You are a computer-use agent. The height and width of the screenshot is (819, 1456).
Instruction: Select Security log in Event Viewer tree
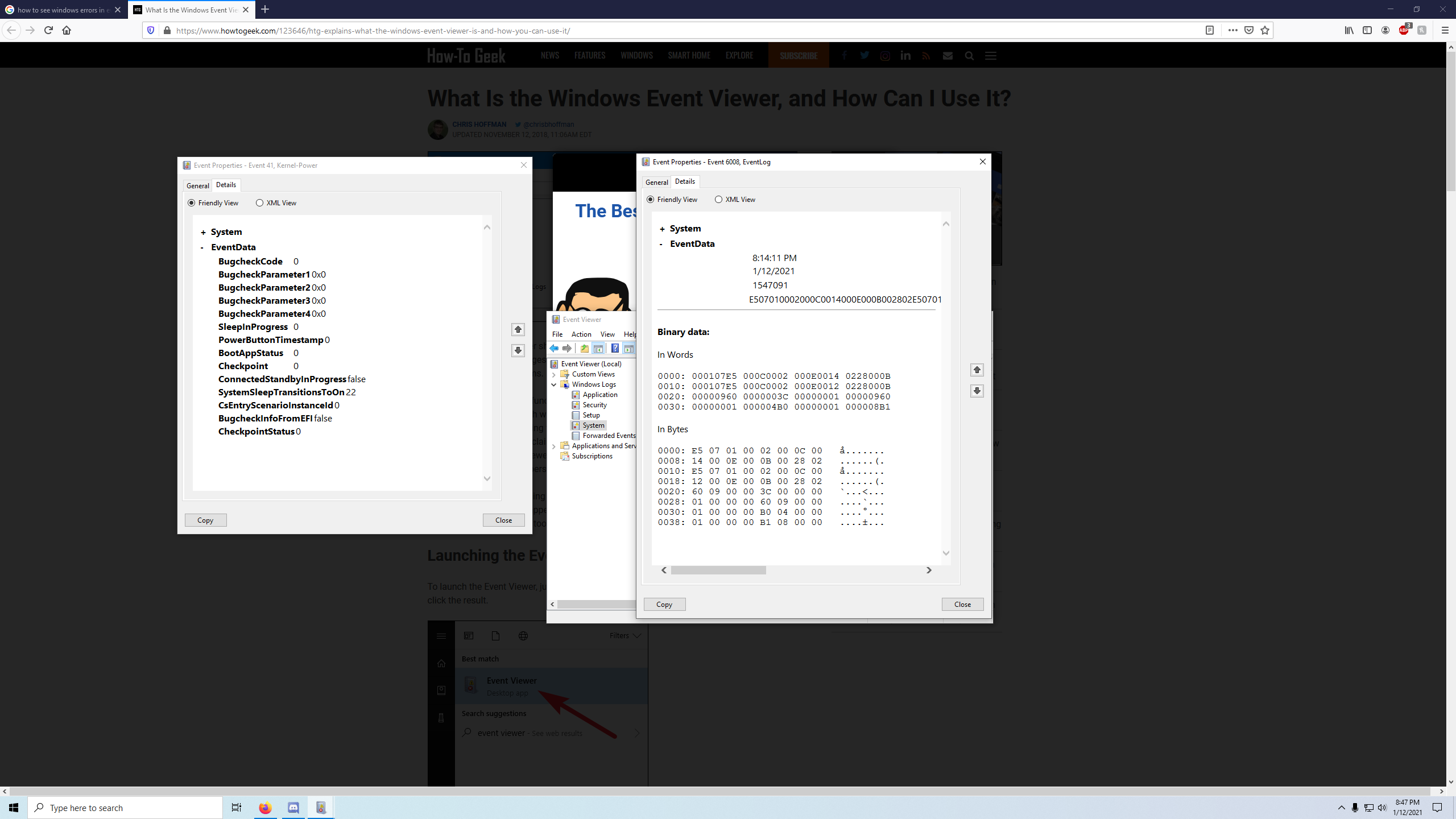point(594,406)
